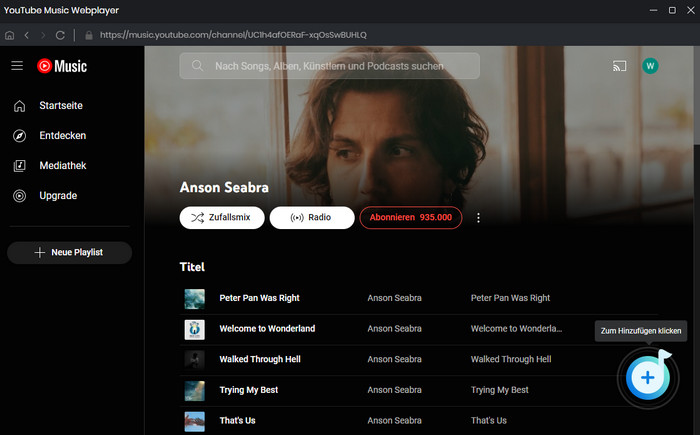Viewport: 700px width, 435px height.
Task: Open album link Walked Through Hell
Action: click(x=511, y=359)
